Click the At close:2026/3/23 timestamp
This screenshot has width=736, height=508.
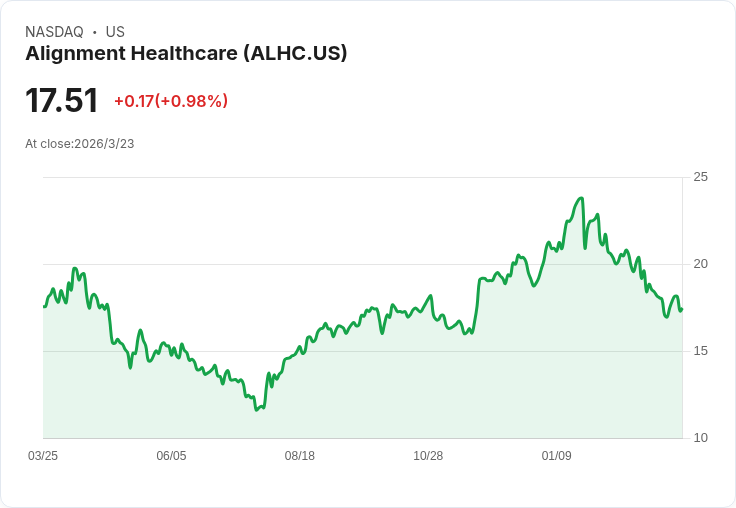pos(80,144)
